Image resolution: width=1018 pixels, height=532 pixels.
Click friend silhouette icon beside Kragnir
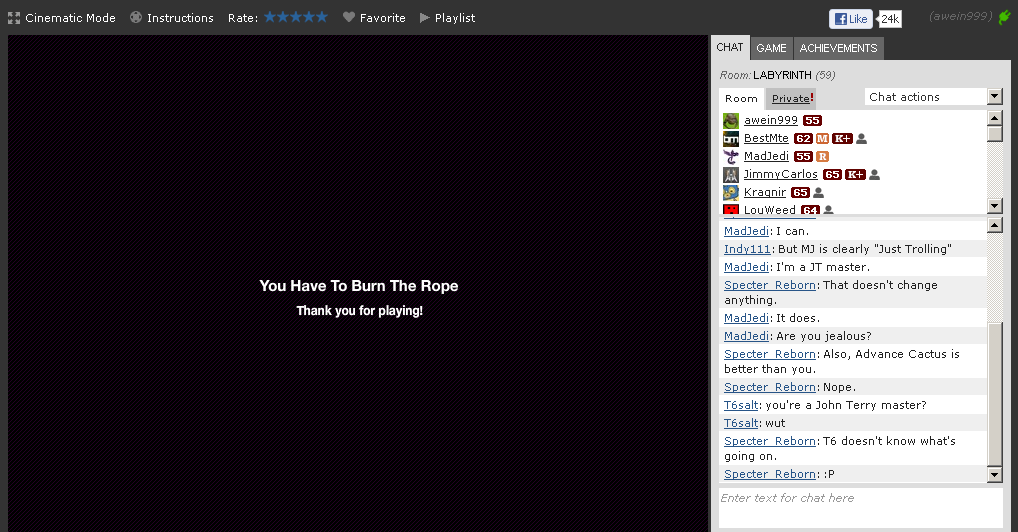click(x=819, y=193)
